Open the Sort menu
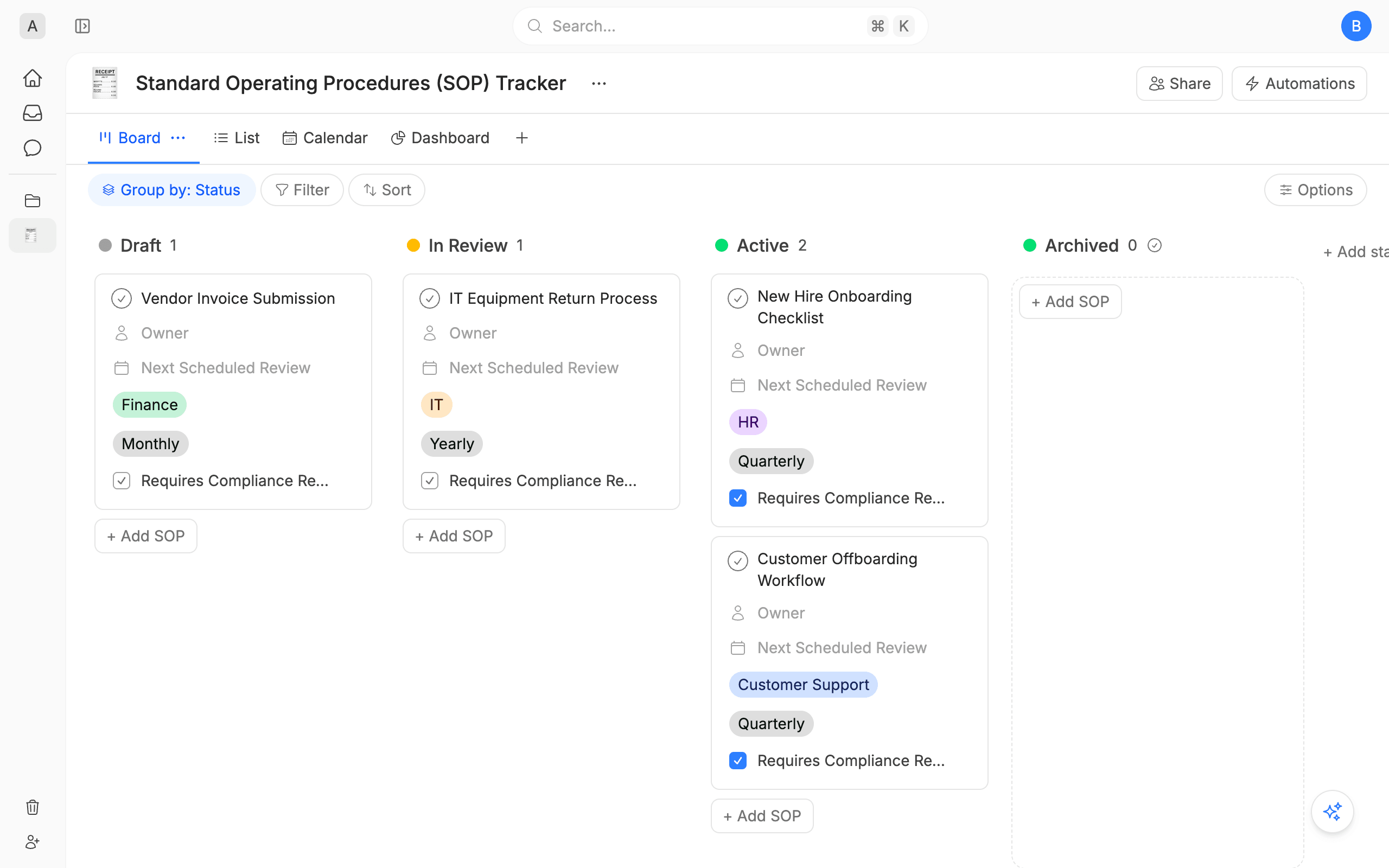The width and height of the screenshot is (1389, 868). [386, 190]
